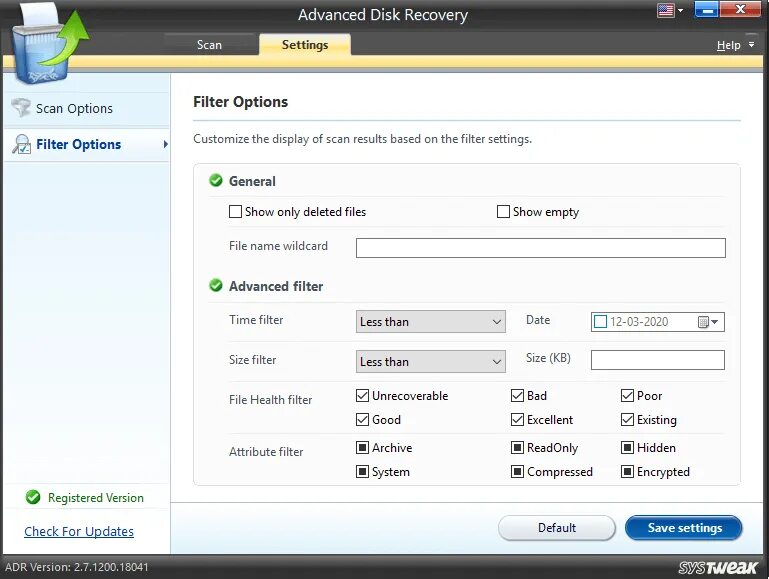This screenshot has width=769, height=579.
Task: Select the Settings tab
Action: pos(305,45)
